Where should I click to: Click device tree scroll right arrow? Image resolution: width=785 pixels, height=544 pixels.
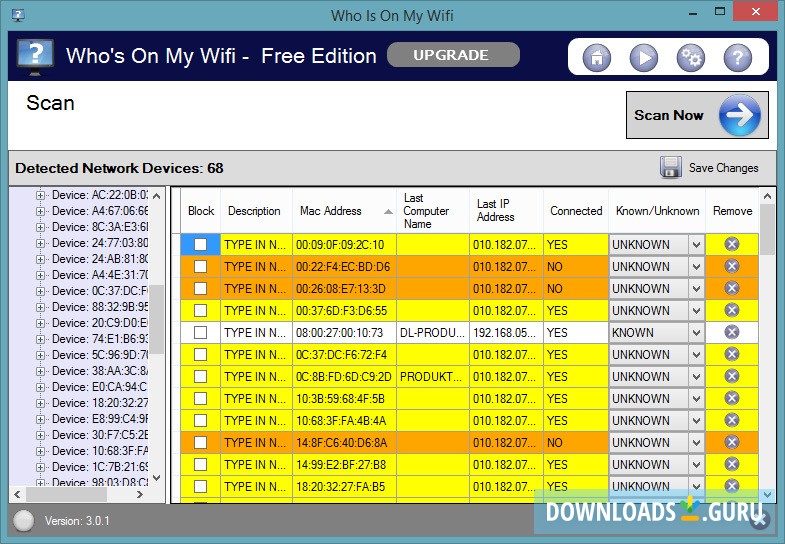click(x=140, y=494)
